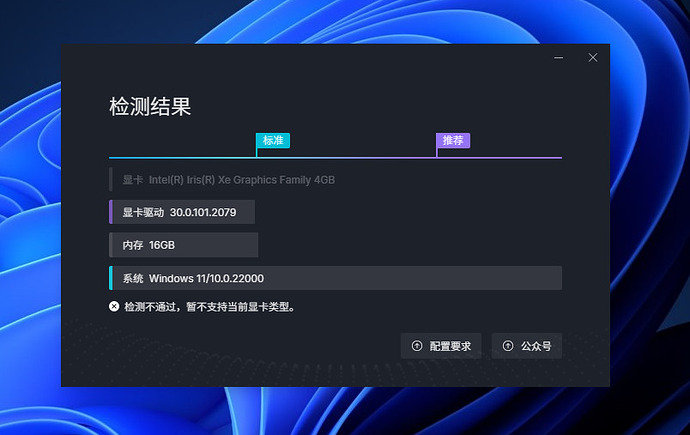Click the arrow icon on 配置要求 button
Image resolution: width=690 pixels, height=435 pixels.
(417, 346)
